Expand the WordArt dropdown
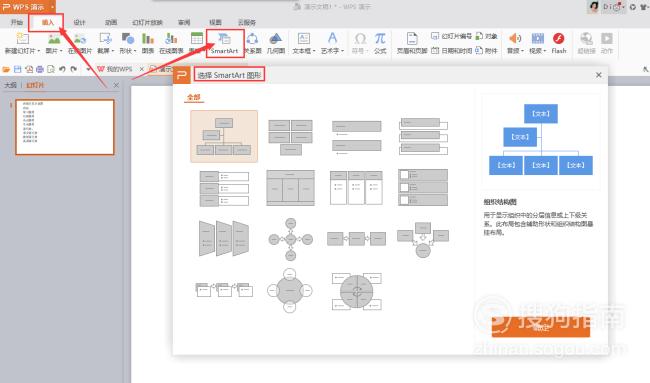The image size is (650, 383). pyautogui.click(x=342, y=51)
